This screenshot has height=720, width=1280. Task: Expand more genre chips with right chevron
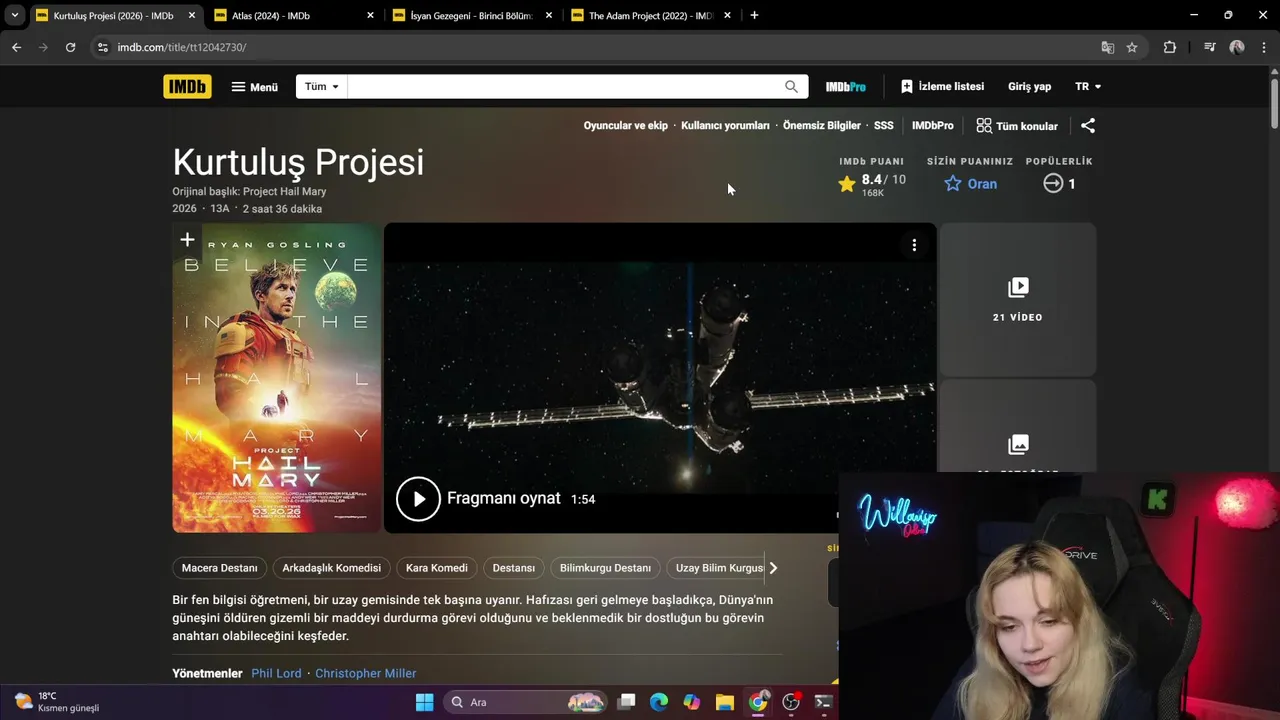tap(773, 568)
